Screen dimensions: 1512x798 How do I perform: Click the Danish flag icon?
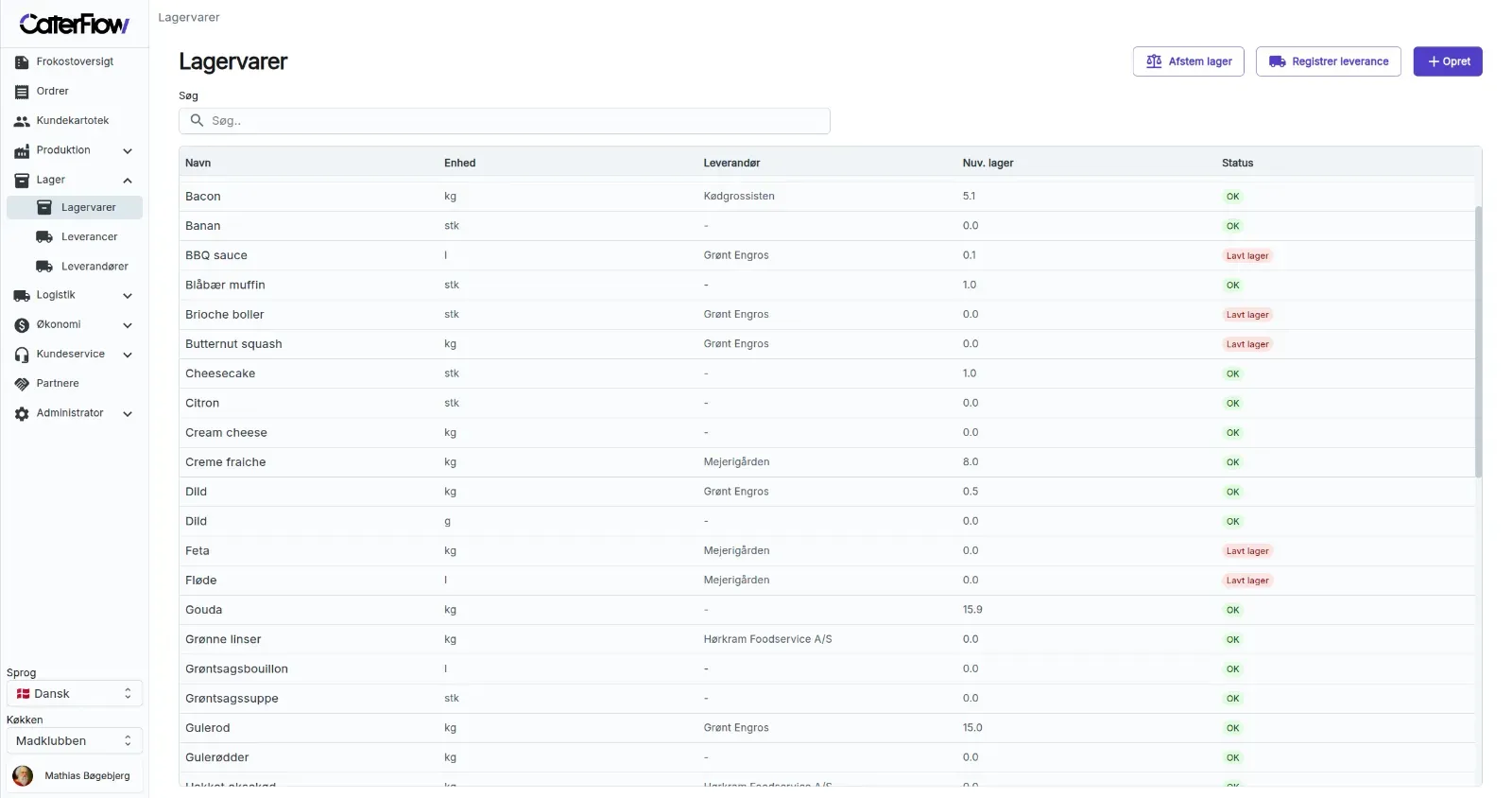coord(24,694)
